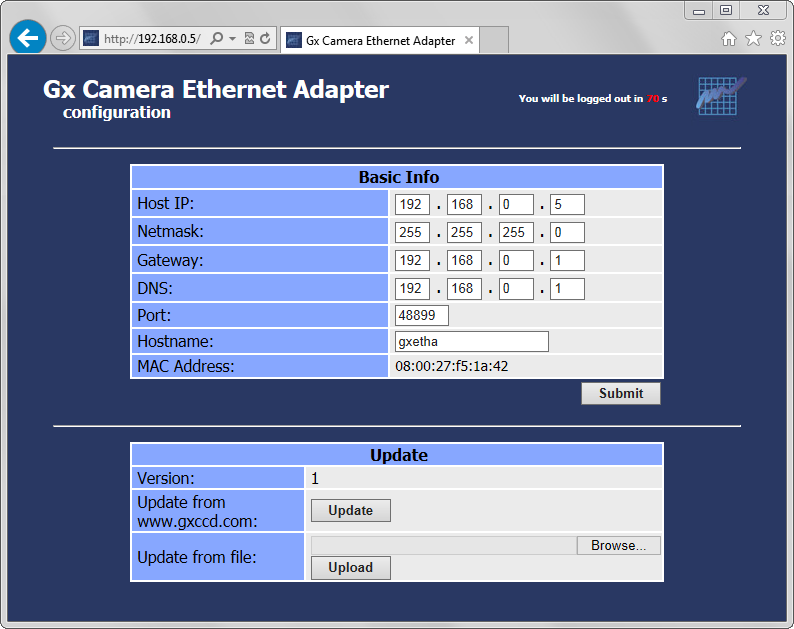Viewport: 794px width, 629px height.
Task: Focus the Hostname text field
Action: click(472, 342)
